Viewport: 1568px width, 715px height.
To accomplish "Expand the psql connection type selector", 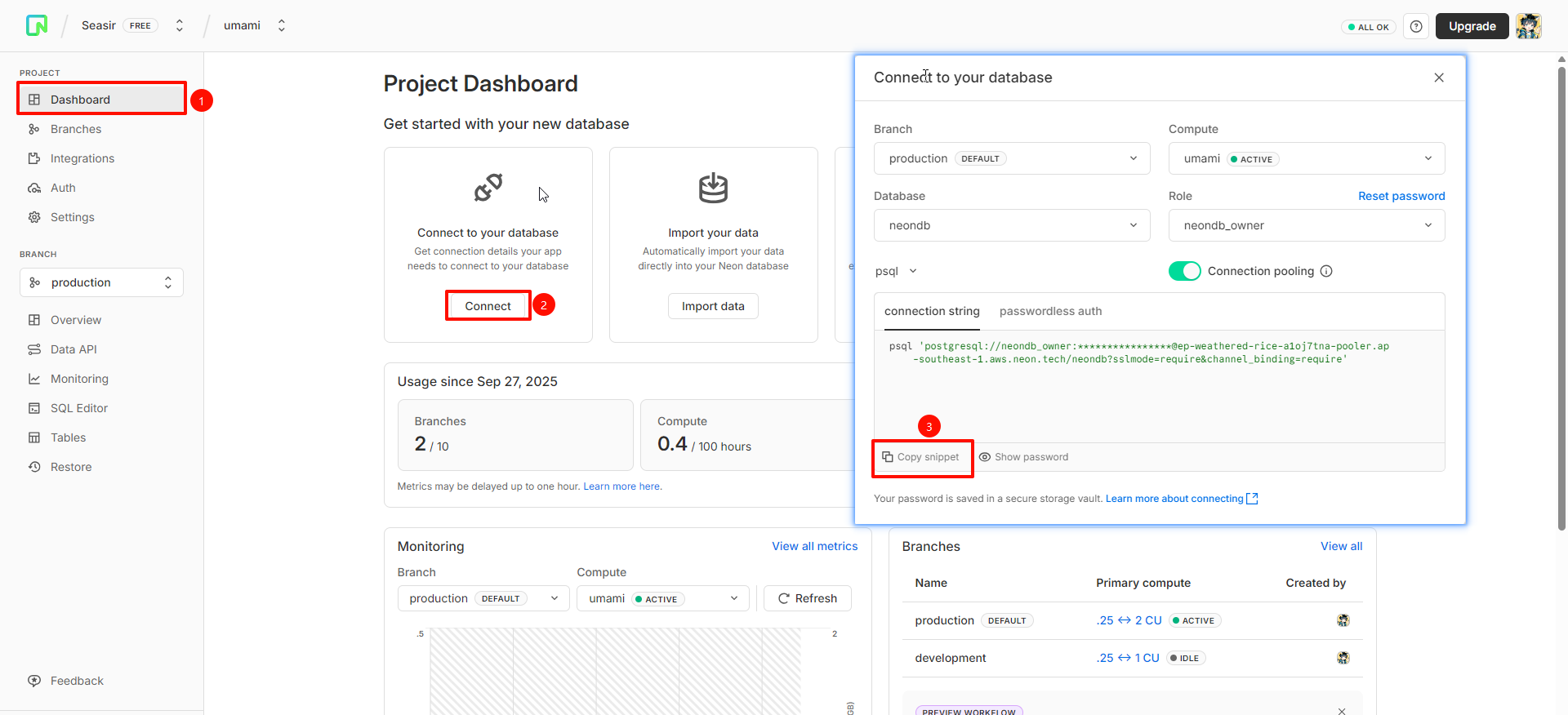I will coord(896,271).
